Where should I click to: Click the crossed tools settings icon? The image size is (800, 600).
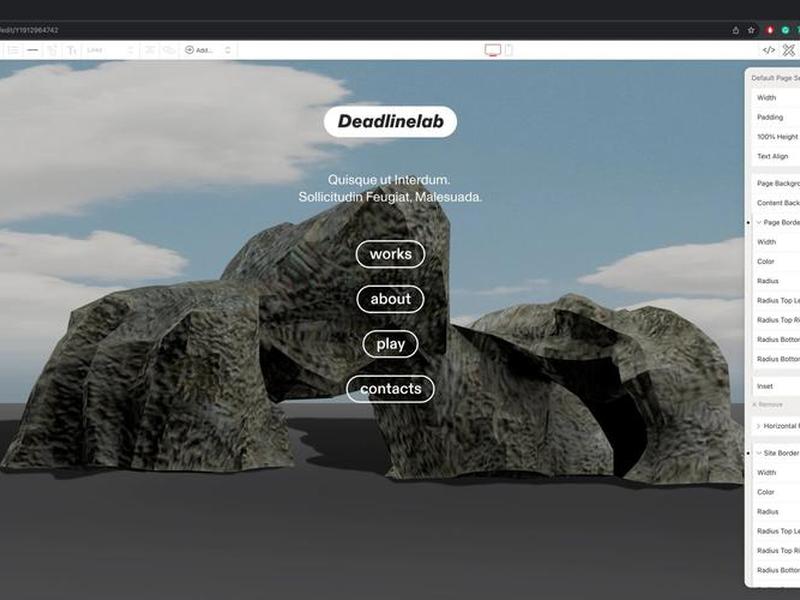point(789,50)
